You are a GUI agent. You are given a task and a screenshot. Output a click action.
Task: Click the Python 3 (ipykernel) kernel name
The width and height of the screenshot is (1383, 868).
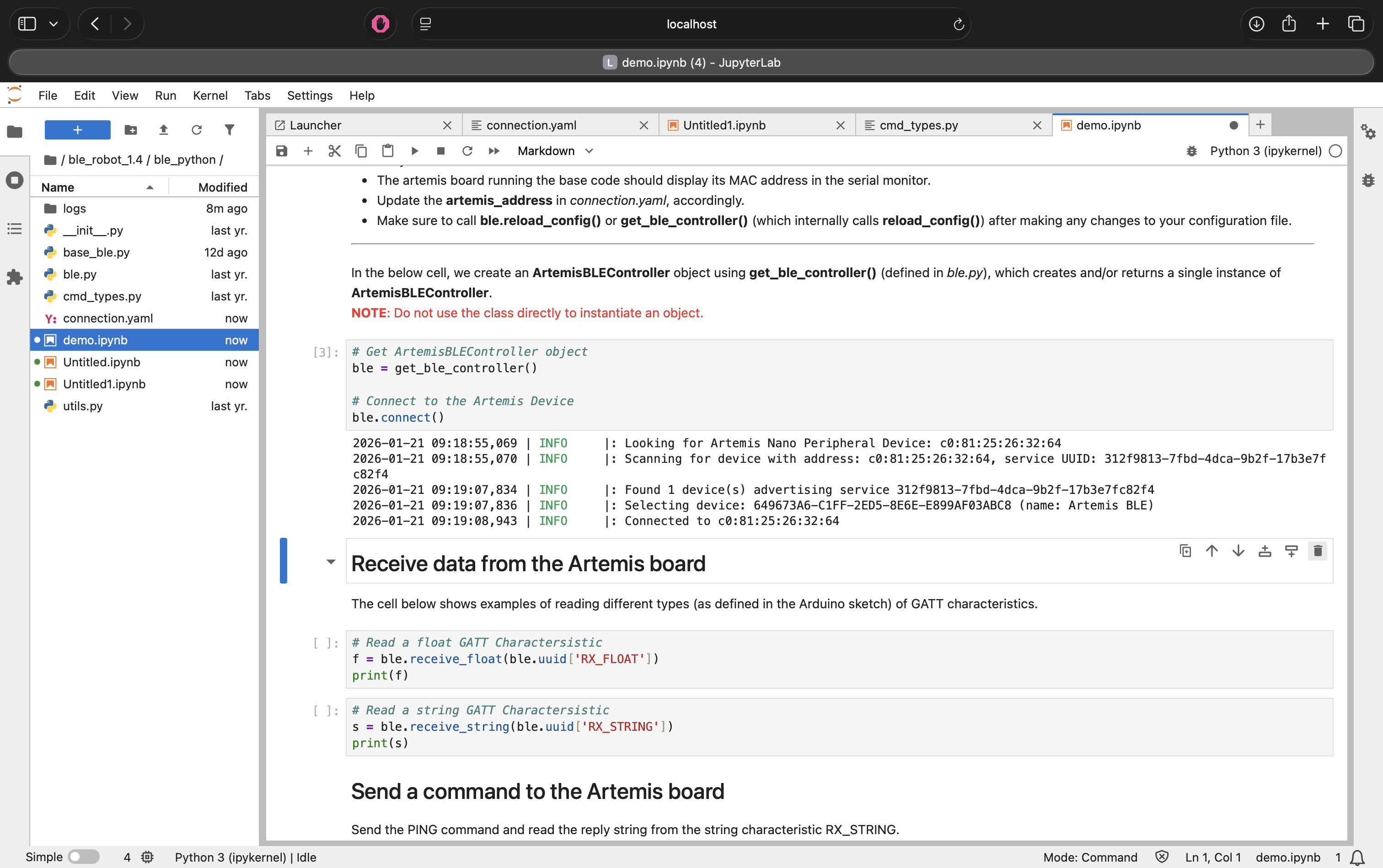(1265, 151)
